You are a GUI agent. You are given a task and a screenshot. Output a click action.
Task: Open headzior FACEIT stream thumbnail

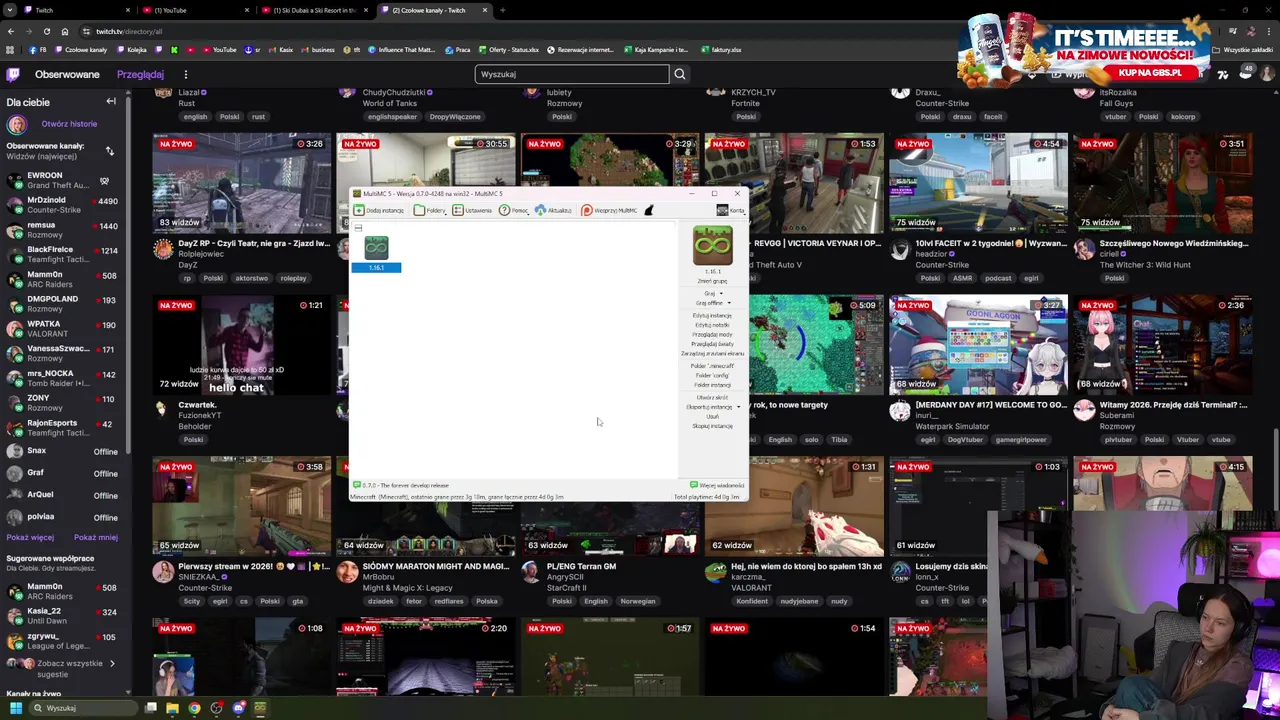tap(978, 182)
